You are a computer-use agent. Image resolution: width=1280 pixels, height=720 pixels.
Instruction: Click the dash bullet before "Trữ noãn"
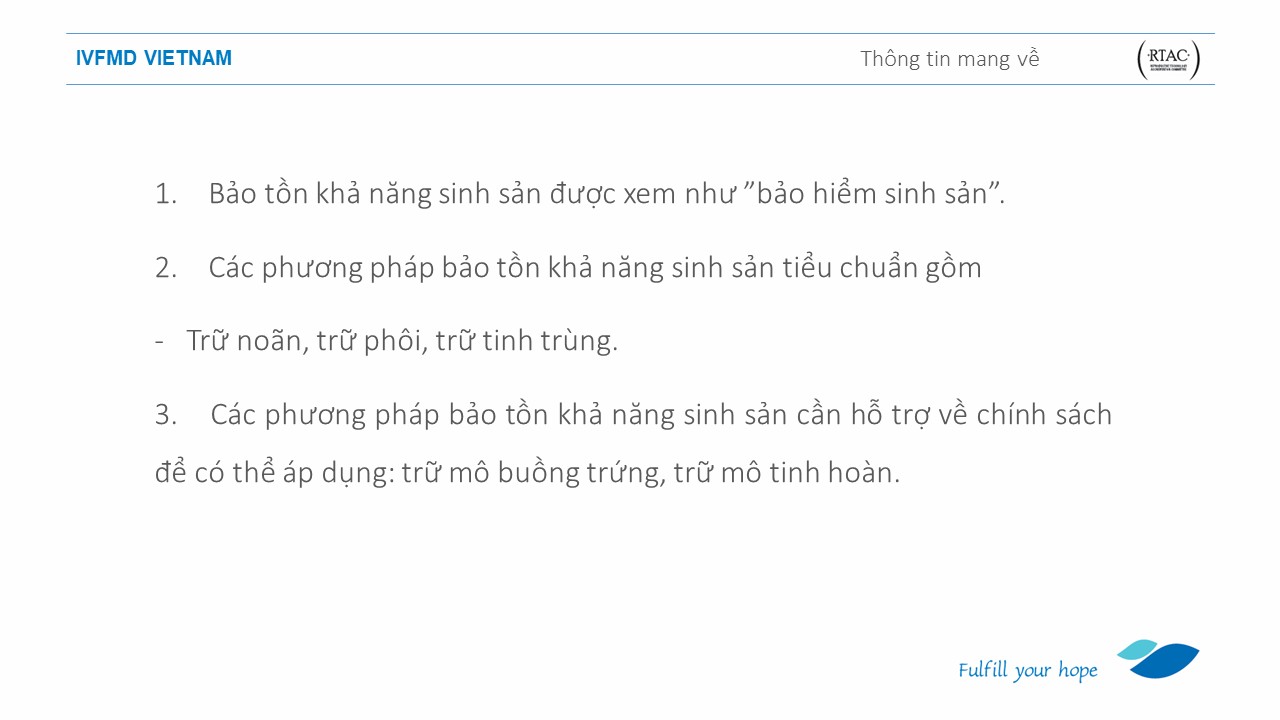[160, 341]
